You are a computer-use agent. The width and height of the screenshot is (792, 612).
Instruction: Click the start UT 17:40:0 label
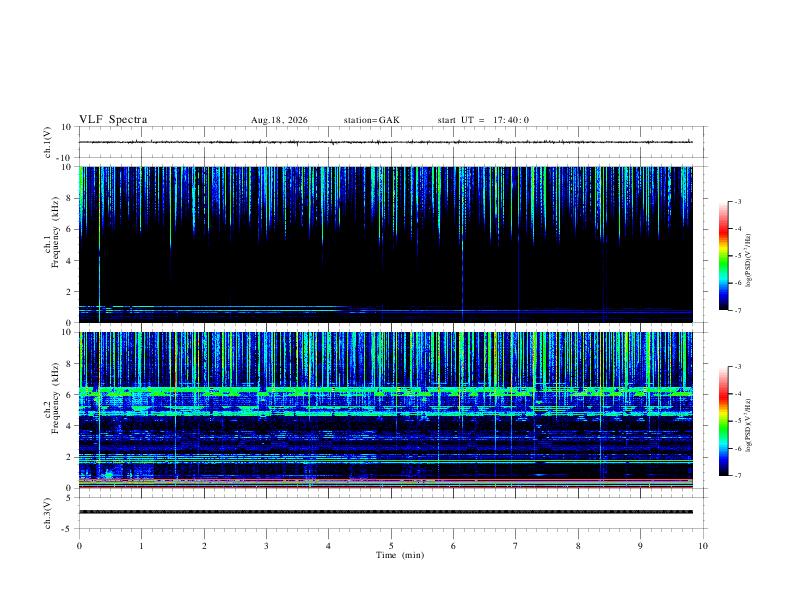tap(483, 120)
